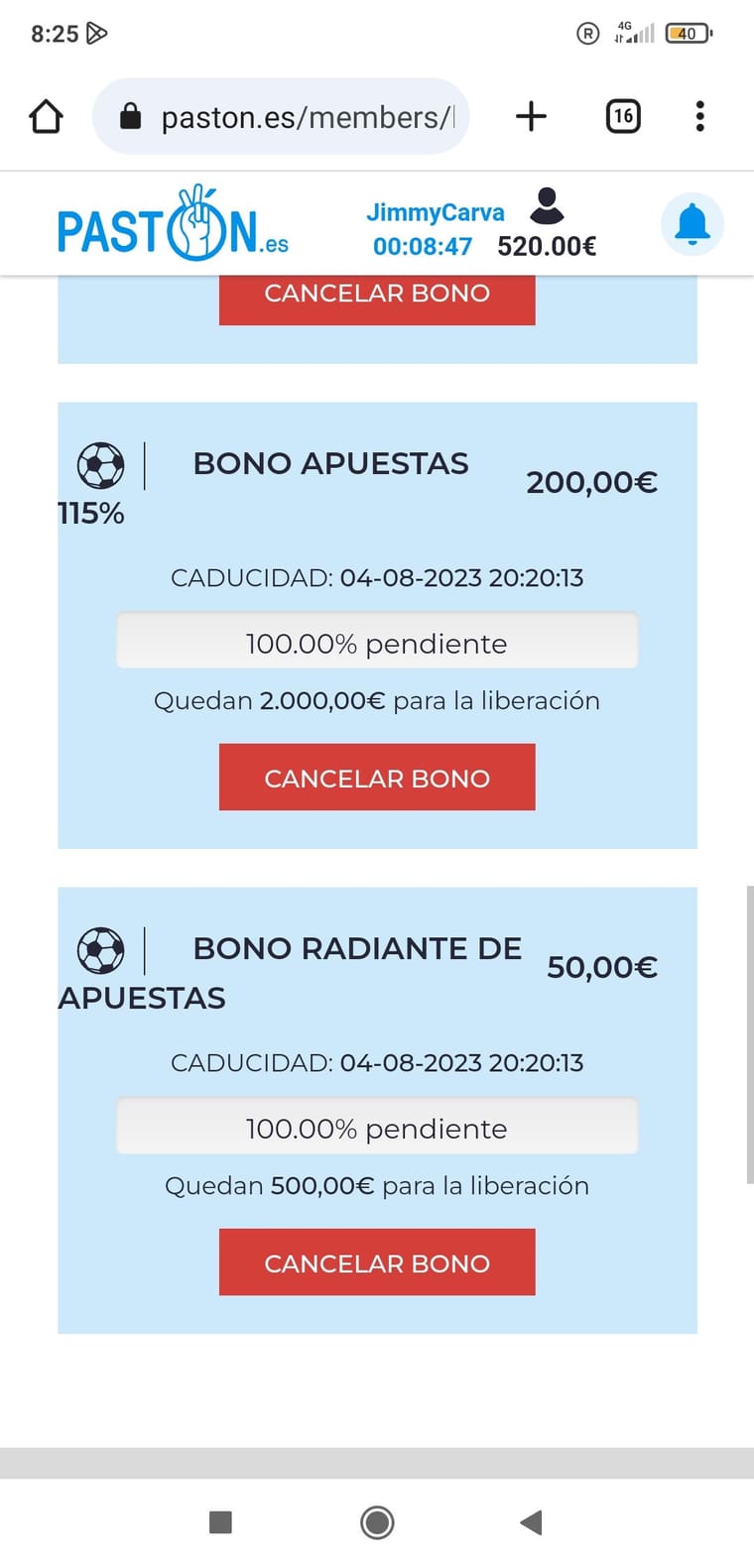This screenshot has height=1568, width=754.
Task: Tap the topmost Cancelar Bono button
Action: [x=377, y=298]
